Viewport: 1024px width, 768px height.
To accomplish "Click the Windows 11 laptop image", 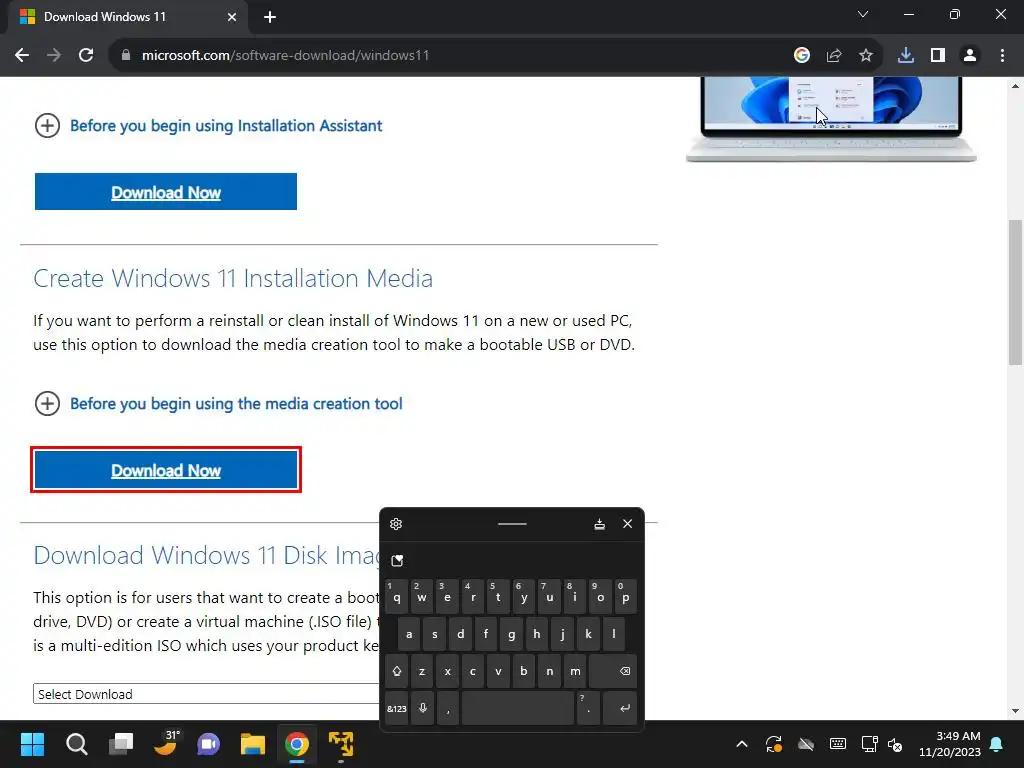I will (x=831, y=119).
